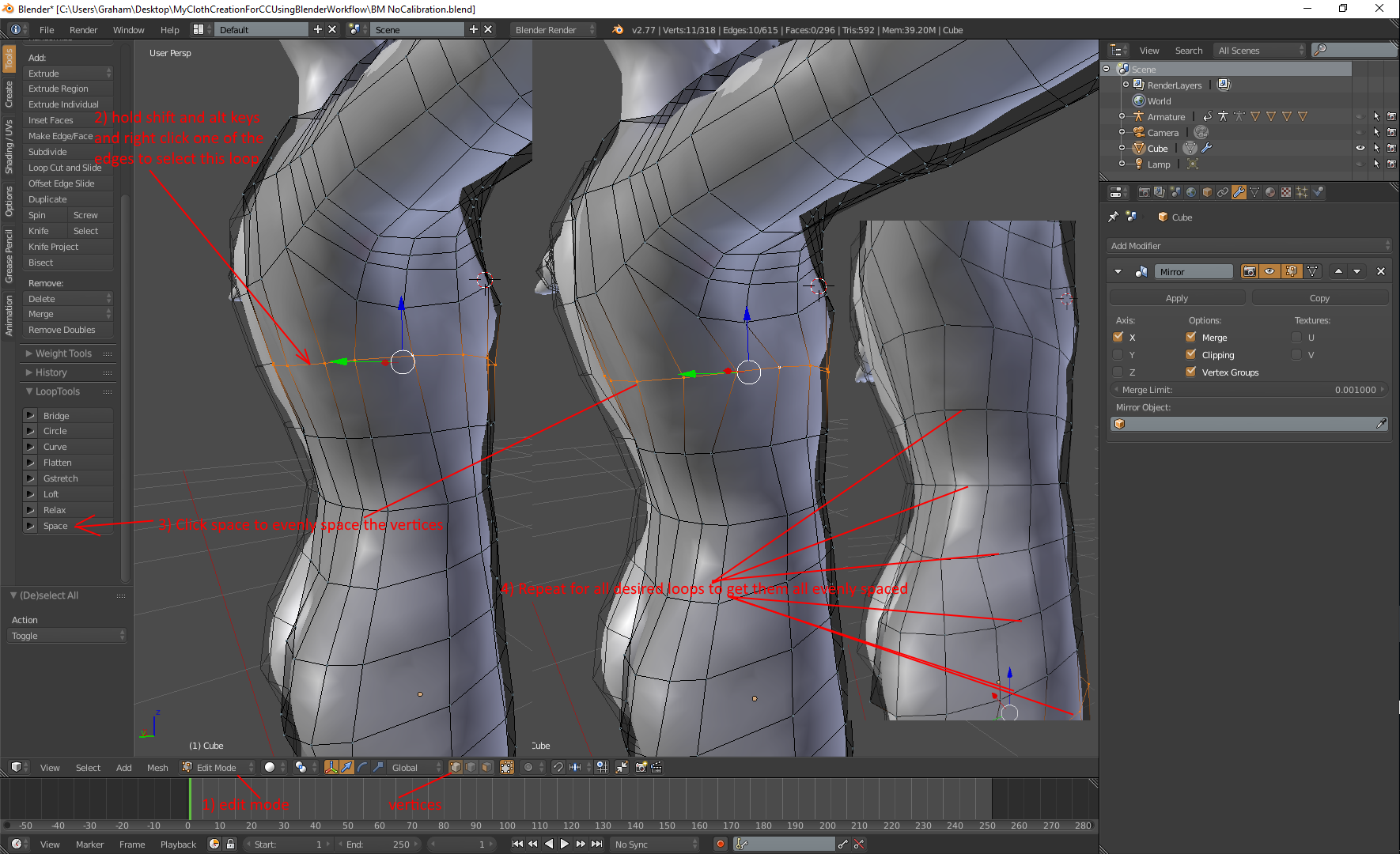Toggle Cube visibility eye in outliner

tap(1360, 148)
